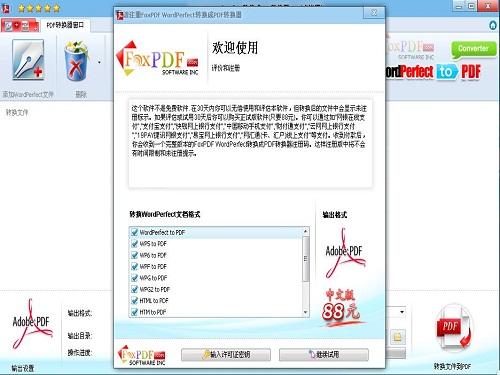Viewport: 500px width, 375px height.
Task: Click the 转换文件 list header
Action: coord(17,113)
